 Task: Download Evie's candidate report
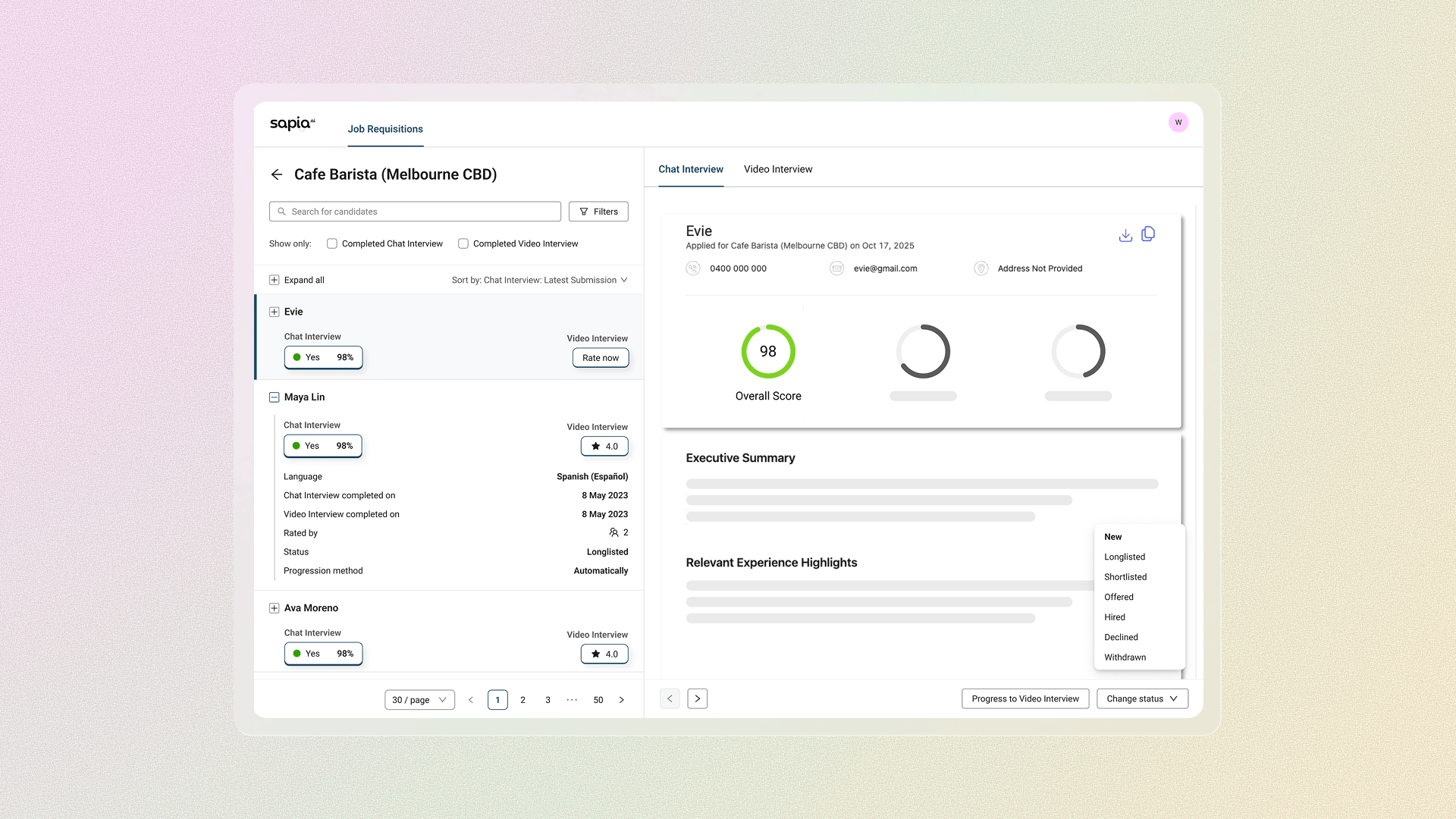1125,235
